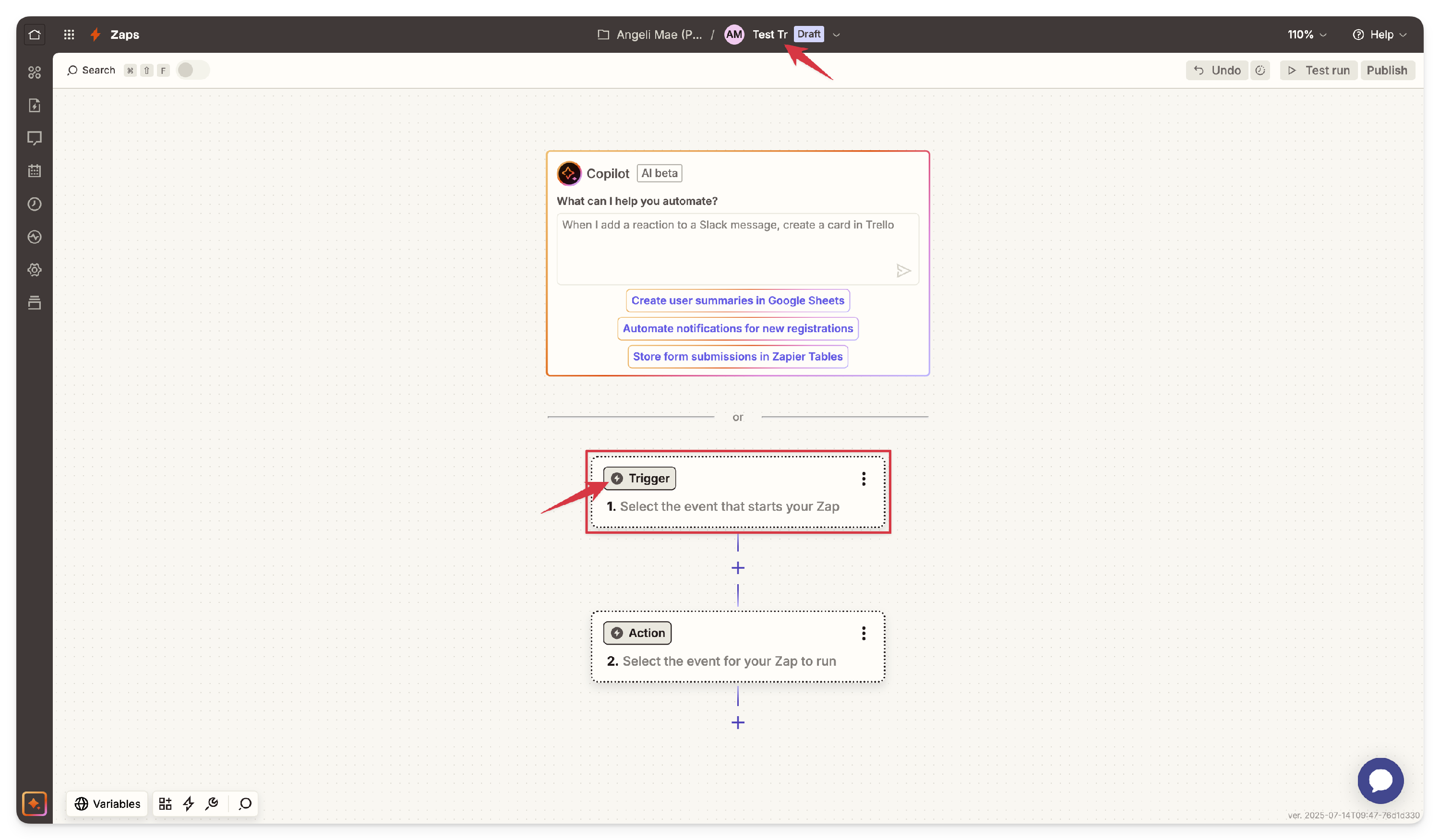
Task: Open the Help dropdown menu
Action: (1380, 34)
